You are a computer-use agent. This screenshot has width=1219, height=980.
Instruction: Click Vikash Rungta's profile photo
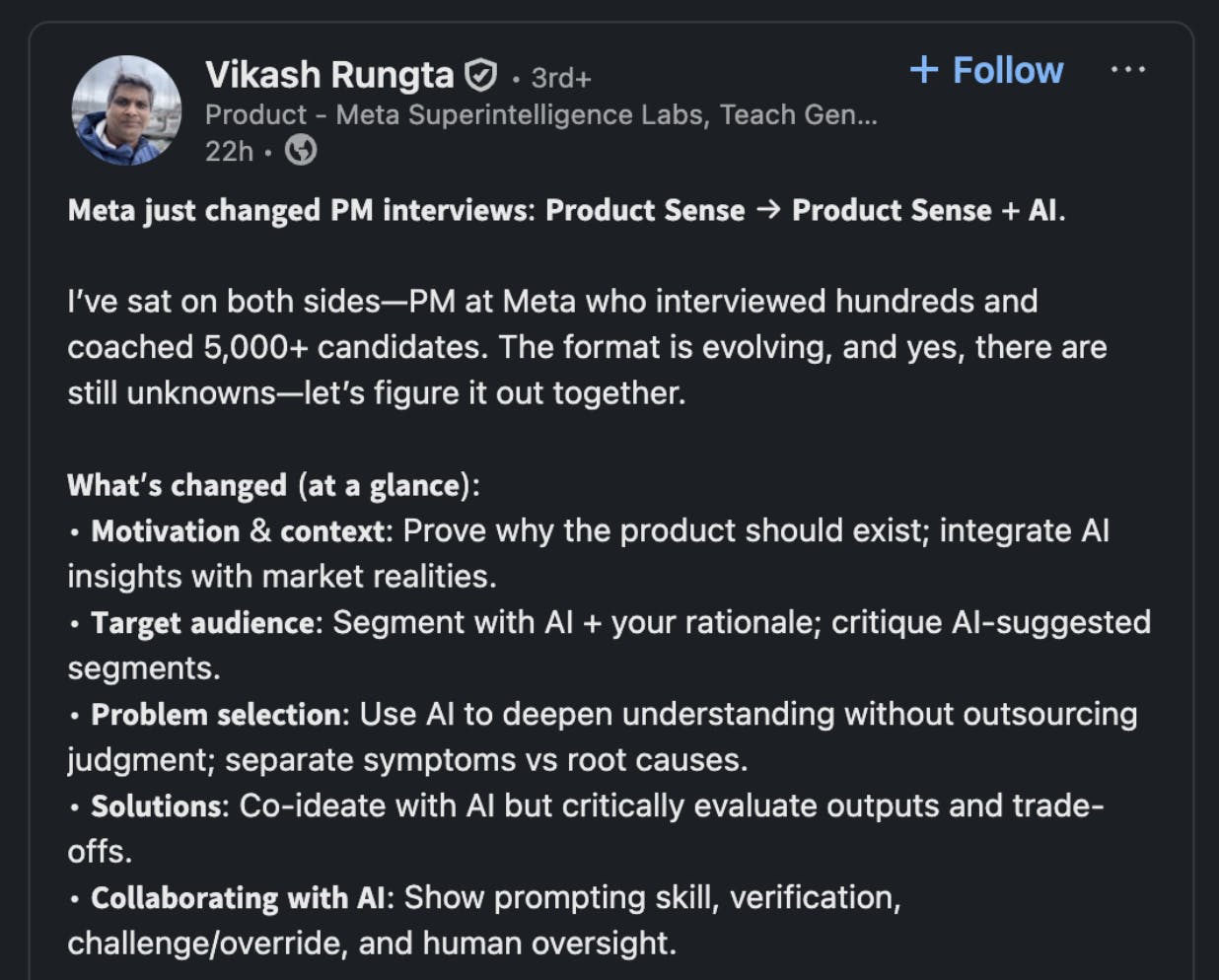pyautogui.click(x=126, y=111)
